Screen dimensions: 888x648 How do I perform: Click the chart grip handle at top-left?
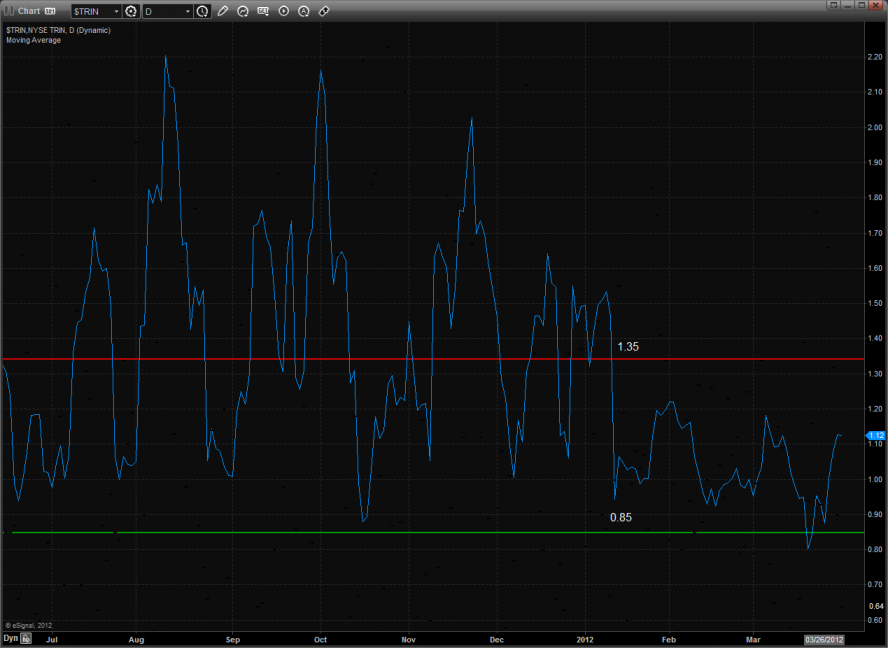[x=8, y=11]
